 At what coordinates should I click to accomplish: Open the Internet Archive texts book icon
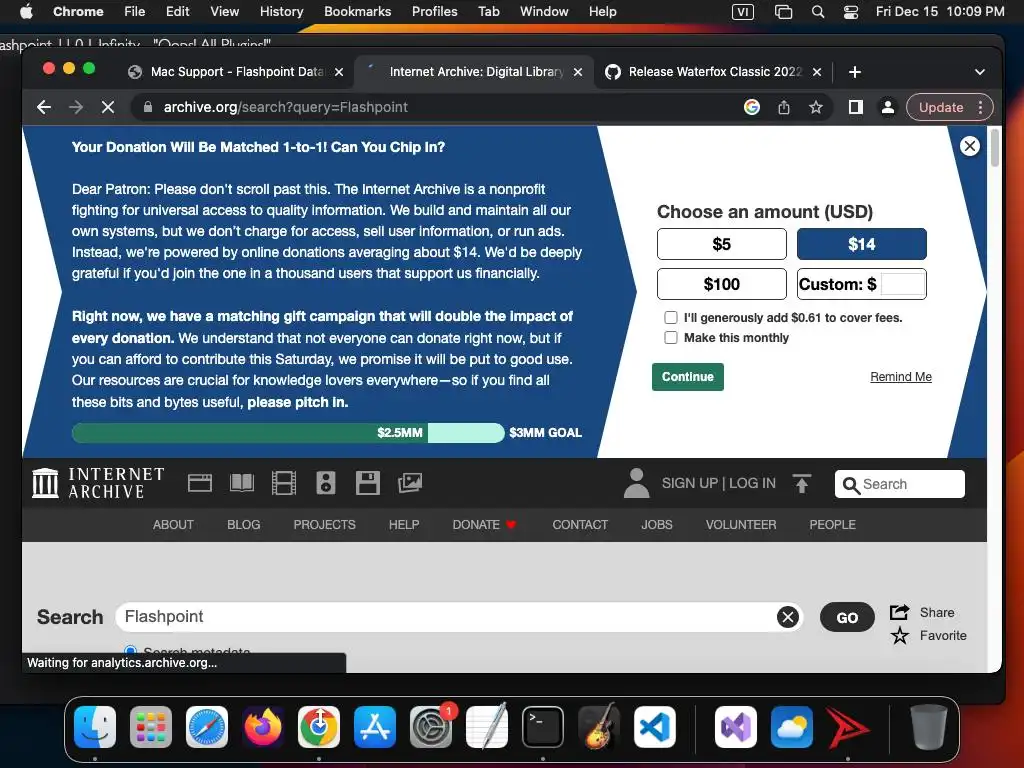(242, 483)
